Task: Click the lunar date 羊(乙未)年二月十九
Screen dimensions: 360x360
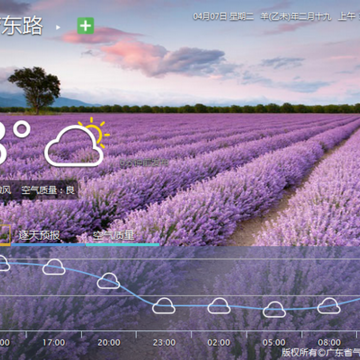Action: point(296,16)
